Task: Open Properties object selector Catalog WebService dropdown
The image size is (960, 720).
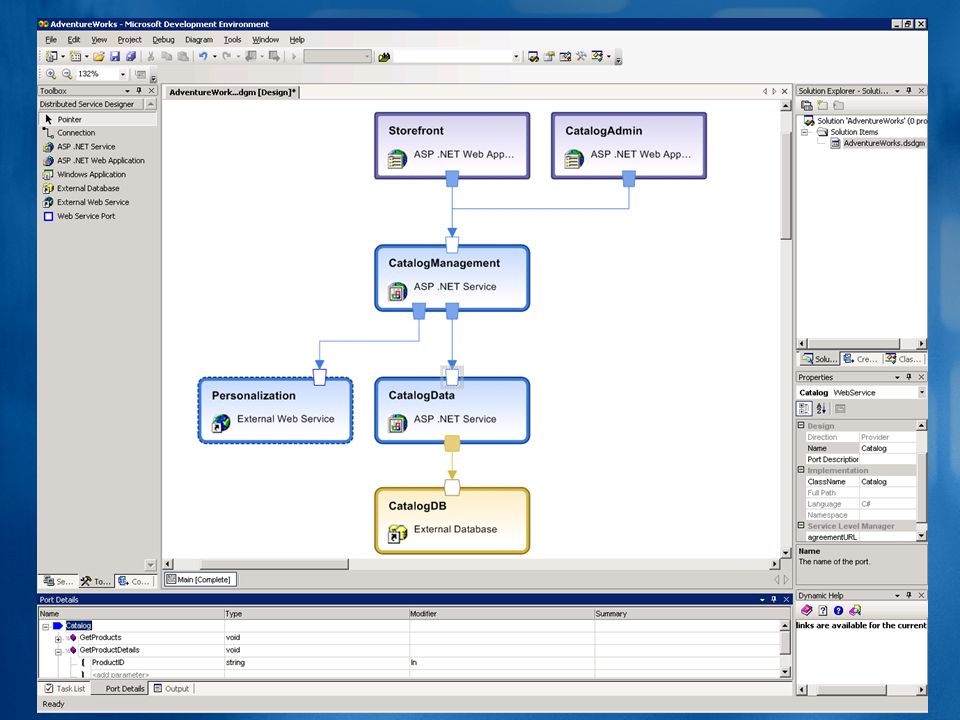Action: pos(921,392)
